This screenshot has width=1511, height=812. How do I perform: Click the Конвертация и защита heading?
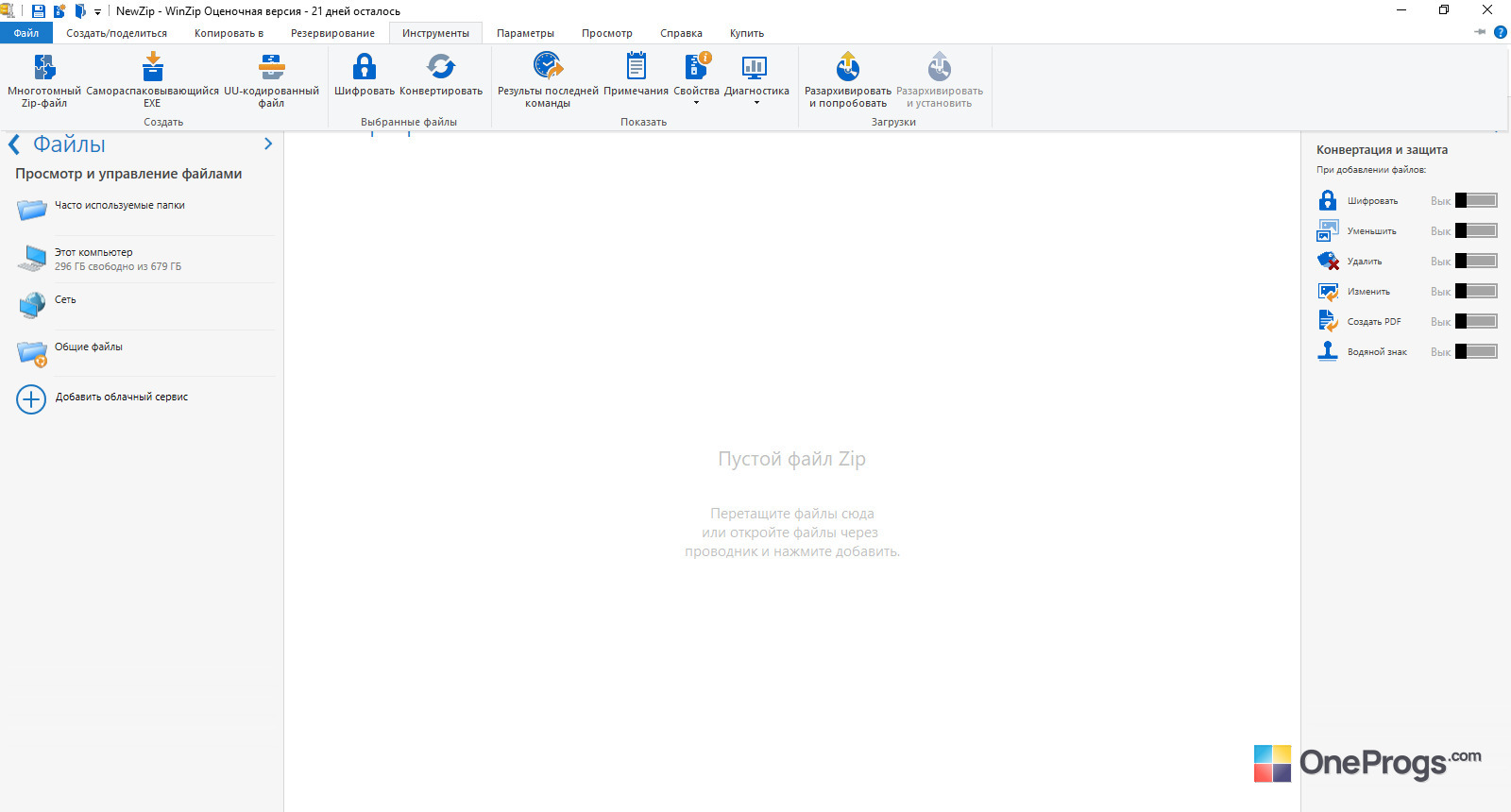[x=1382, y=150]
